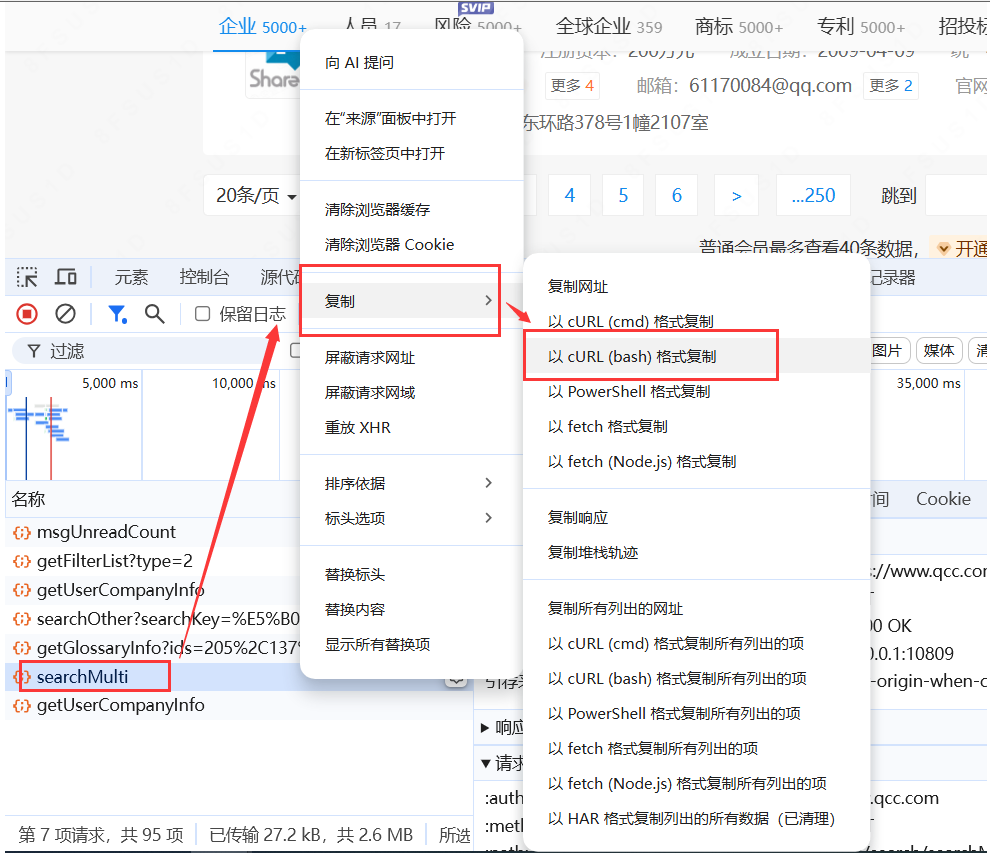990x853 pixels.
Task: Toggle the device toolbar icon
Action: pos(66,277)
